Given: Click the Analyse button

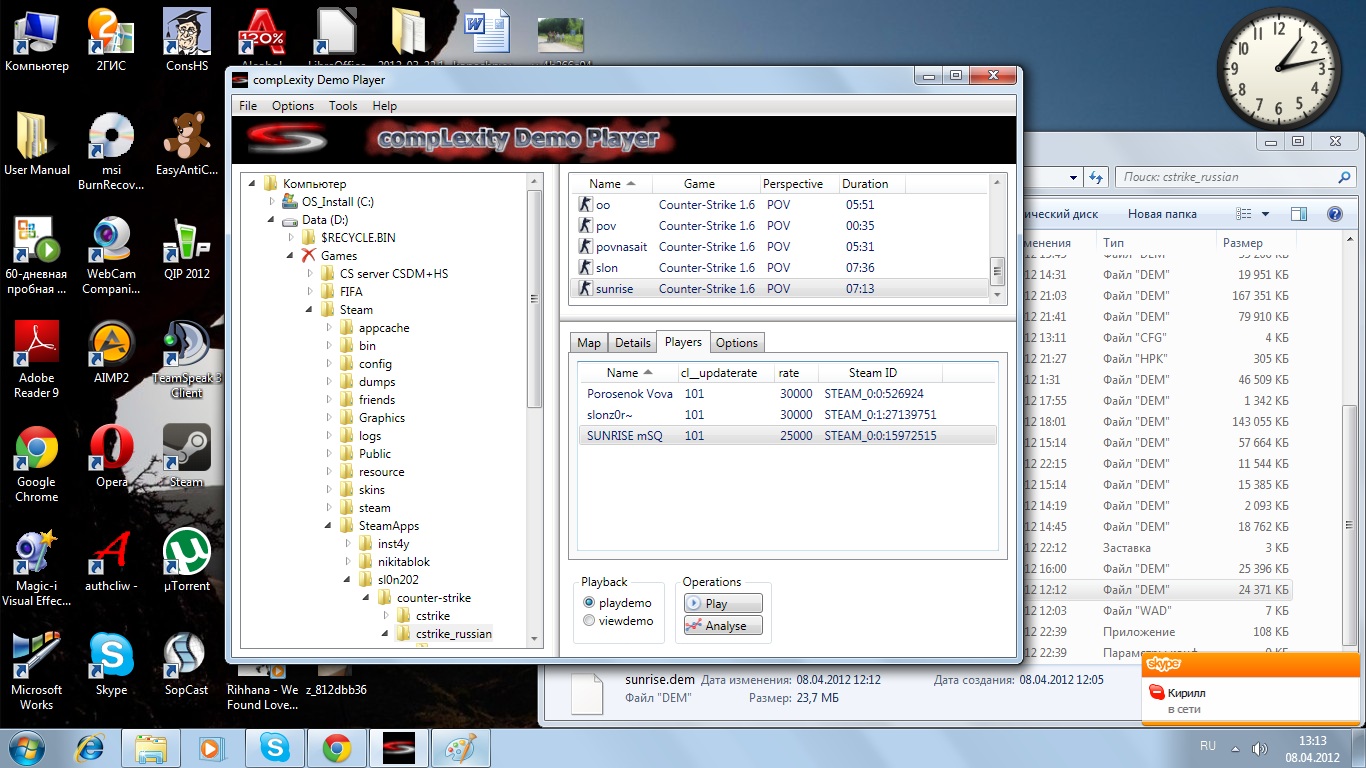Looking at the screenshot, I should click(x=723, y=626).
